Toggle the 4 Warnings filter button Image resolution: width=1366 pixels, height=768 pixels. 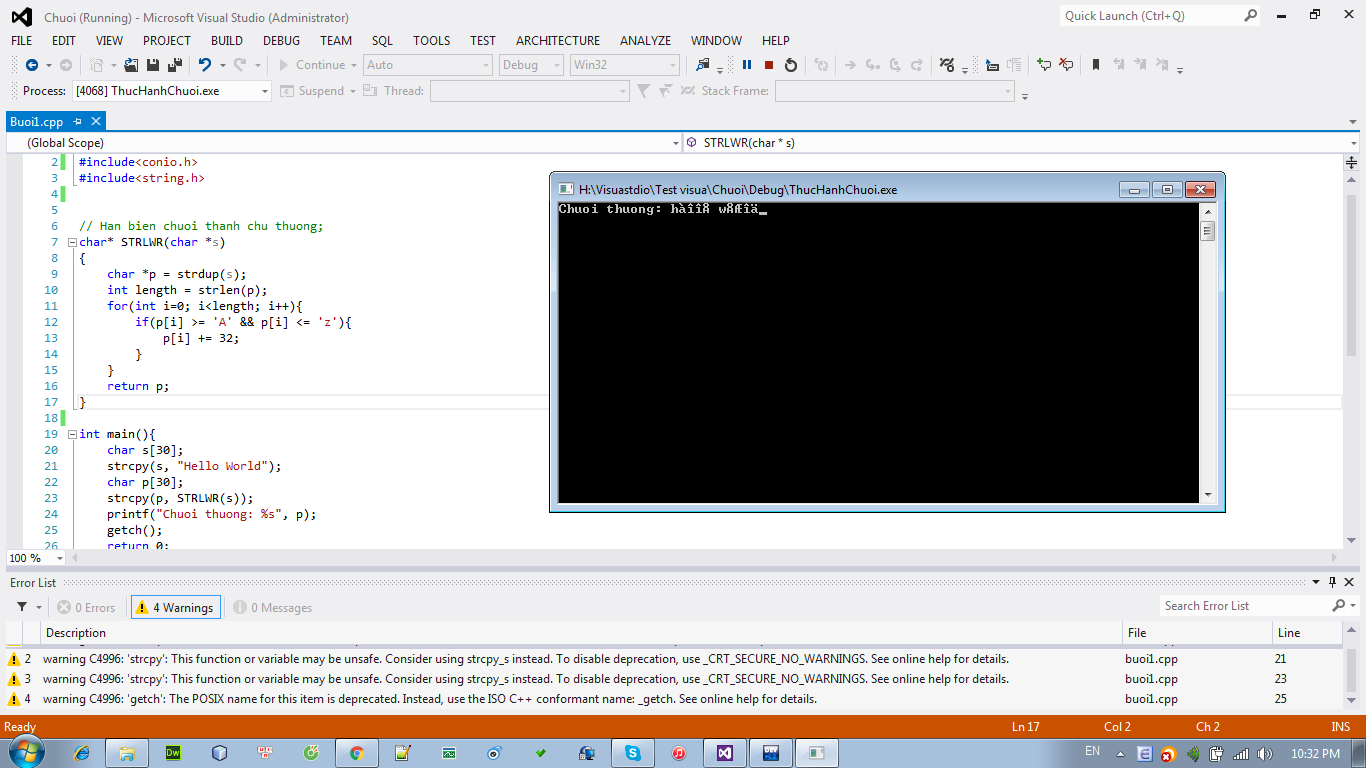pos(176,607)
